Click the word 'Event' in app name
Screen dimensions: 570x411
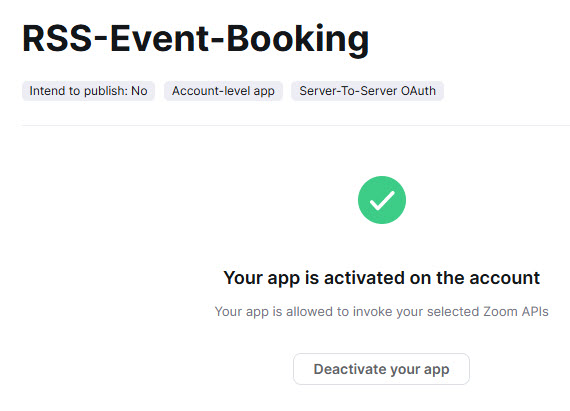pyautogui.click(x=160, y=38)
